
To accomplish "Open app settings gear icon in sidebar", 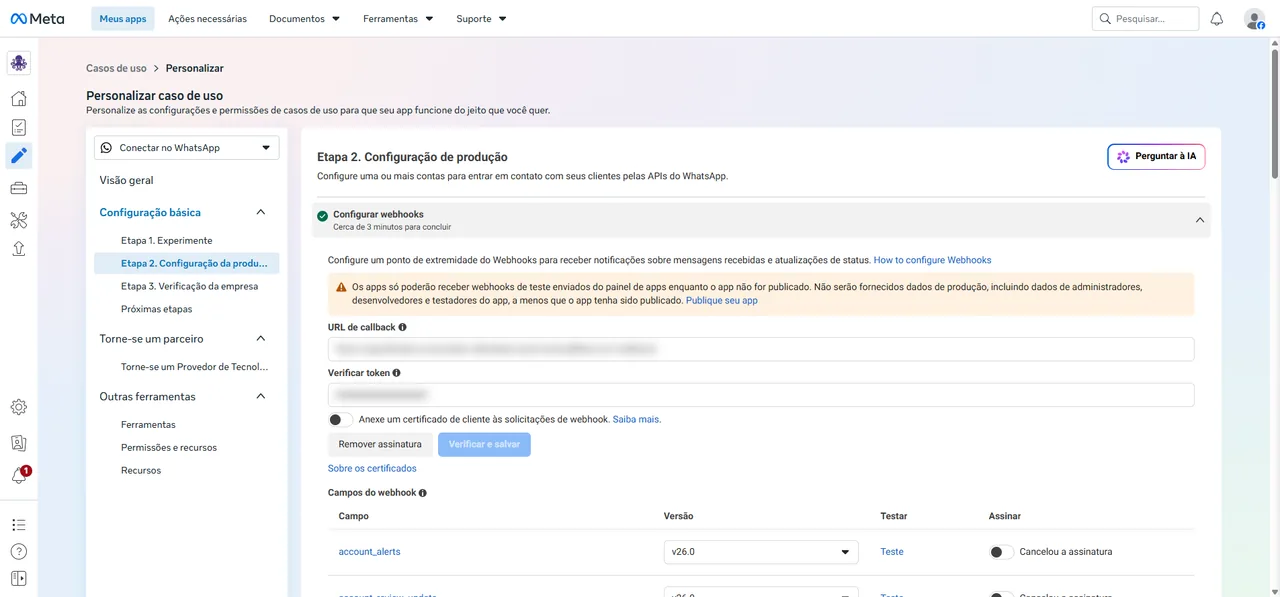I will tap(19, 407).
